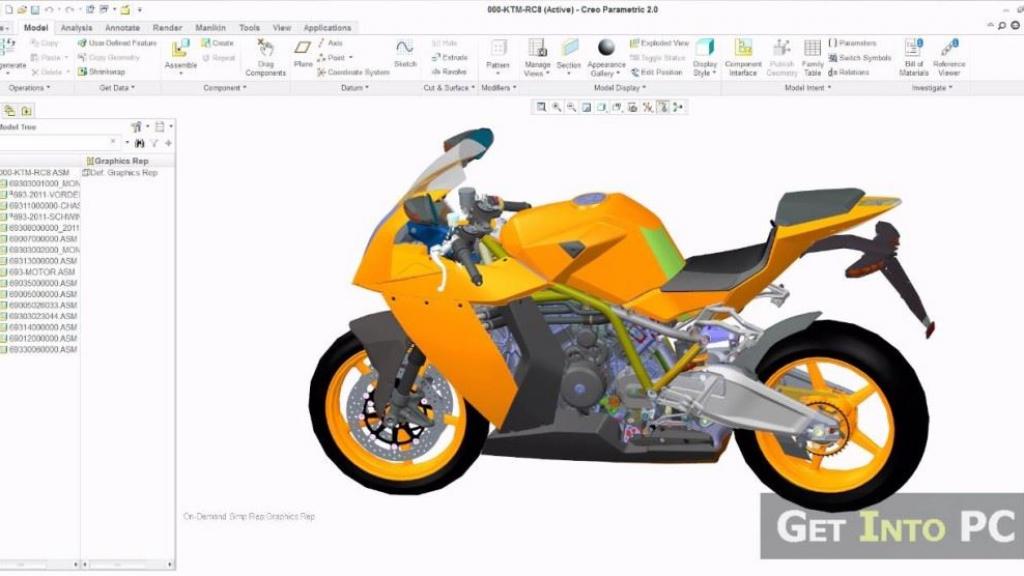Image resolution: width=1024 pixels, height=576 pixels.
Task: Select the 000-KTM-RC8.ASM root assembly
Action: pyautogui.click(x=35, y=172)
